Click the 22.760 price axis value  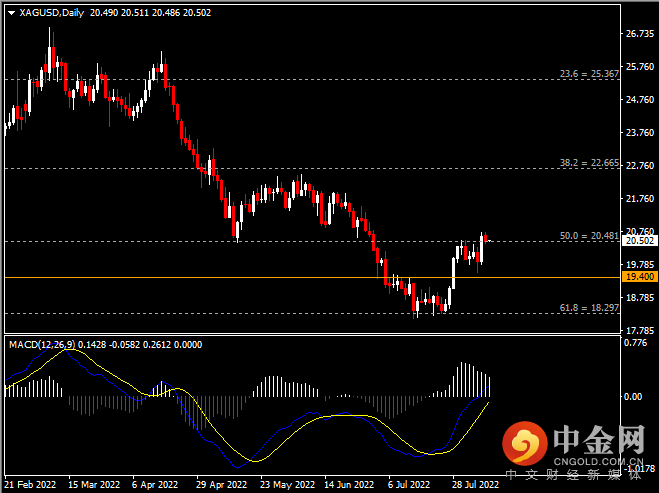click(x=640, y=166)
